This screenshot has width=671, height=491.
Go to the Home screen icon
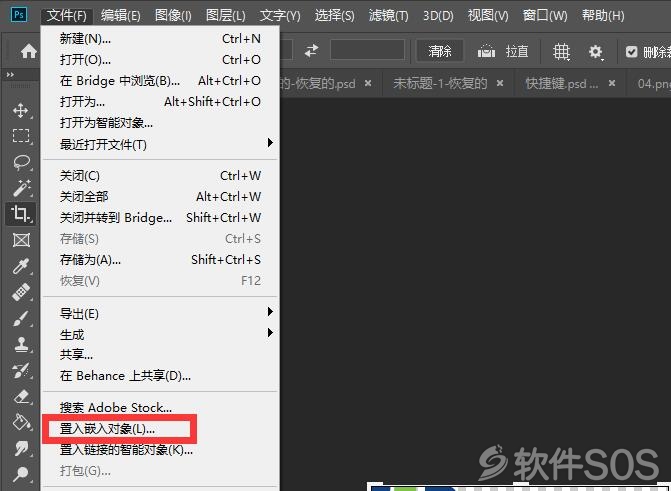[x=29, y=51]
